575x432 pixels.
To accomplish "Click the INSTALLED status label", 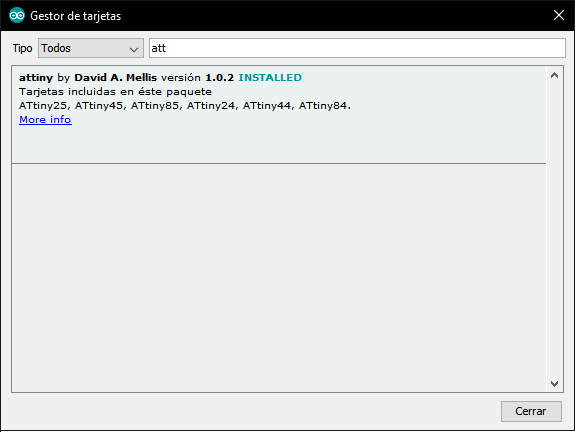I will coord(270,78).
